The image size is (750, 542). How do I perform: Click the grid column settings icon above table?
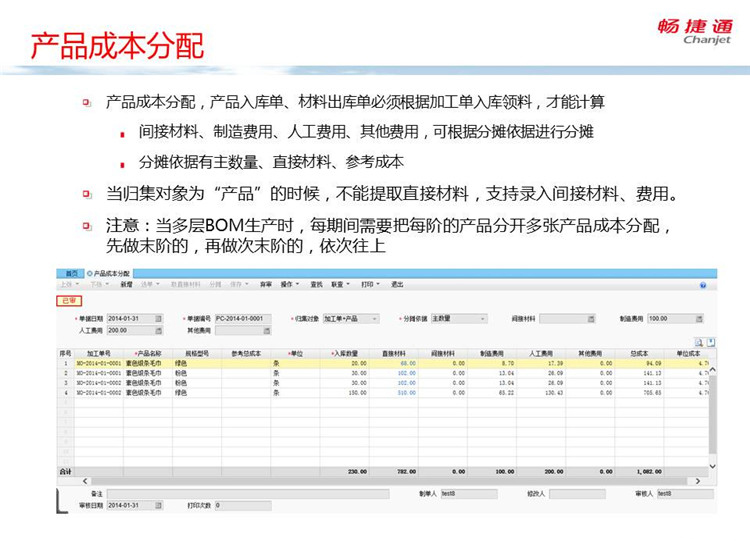pos(711,342)
